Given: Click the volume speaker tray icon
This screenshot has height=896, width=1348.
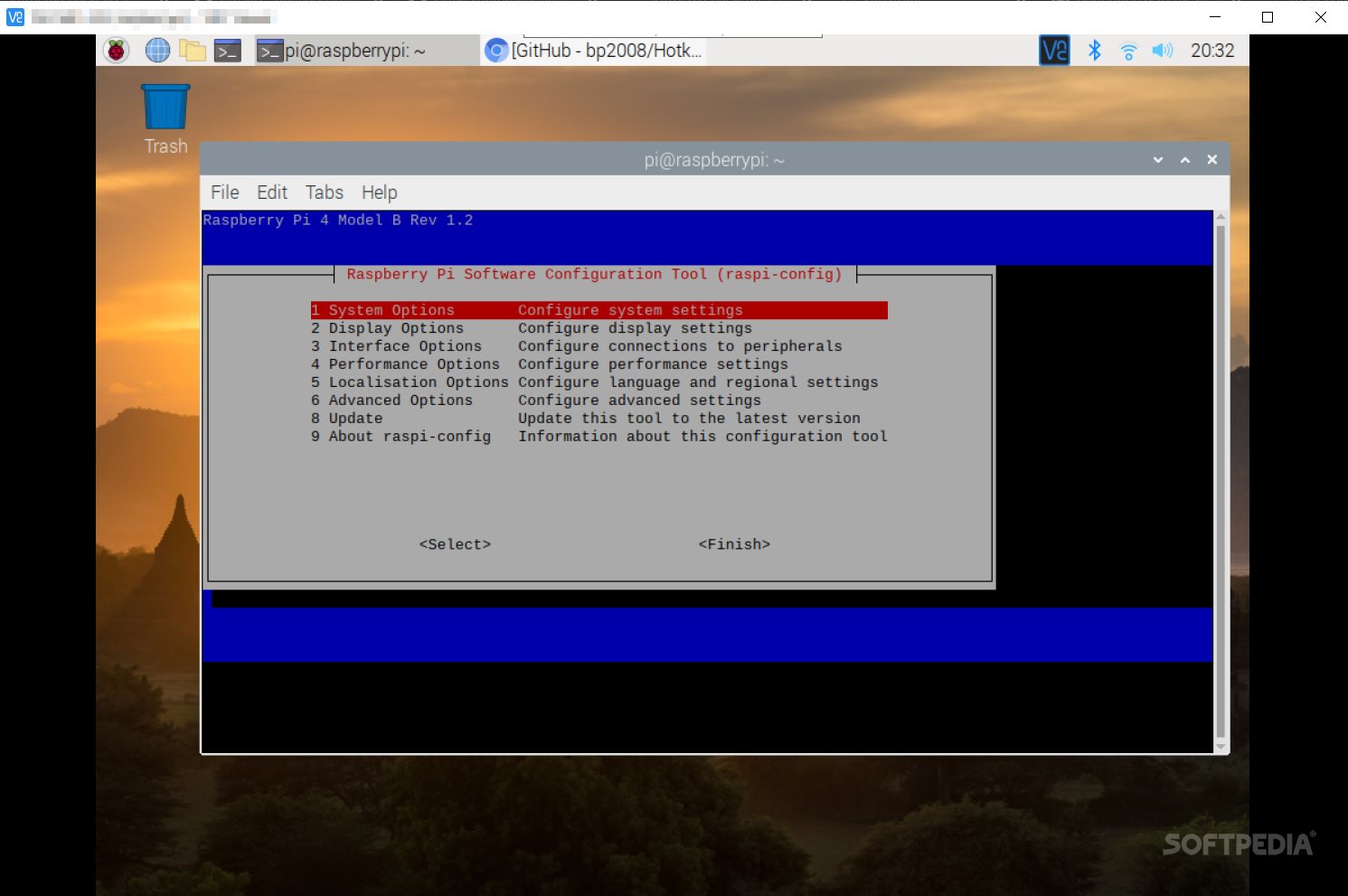Looking at the screenshot, I should tap(1163, 51).
